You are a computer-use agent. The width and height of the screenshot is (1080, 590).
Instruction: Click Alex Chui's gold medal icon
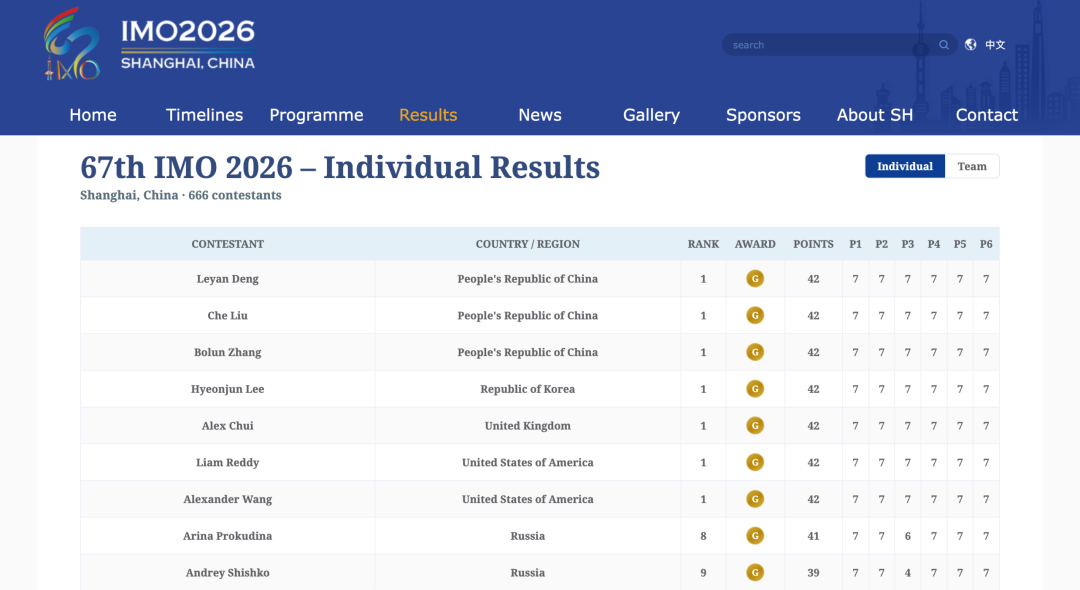point(755,425)
